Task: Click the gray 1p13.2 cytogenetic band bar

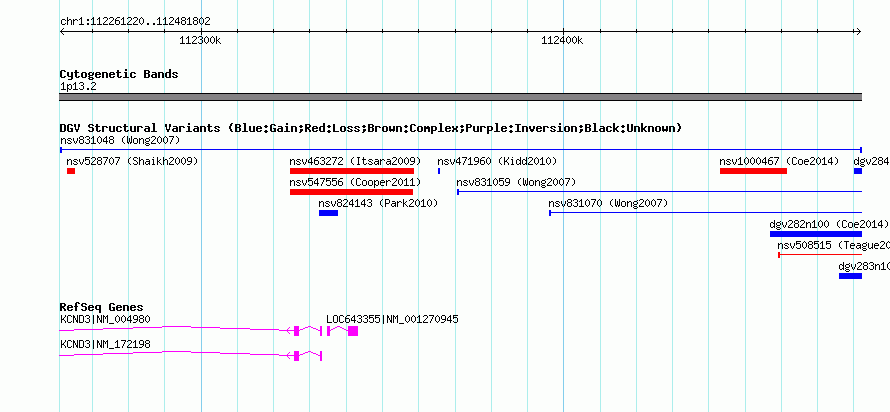Action: [460, 97]
